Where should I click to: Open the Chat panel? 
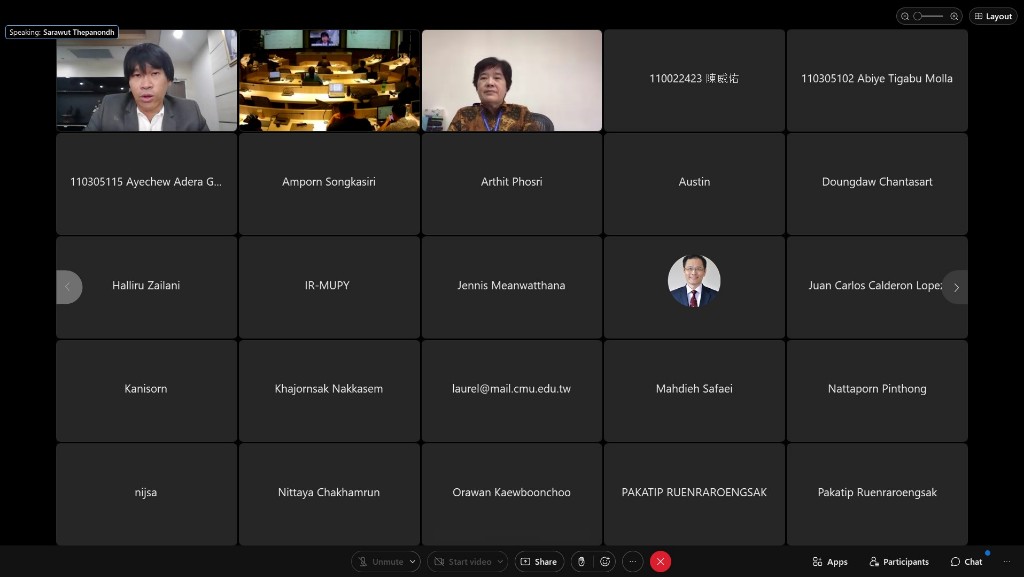(967, 561)
